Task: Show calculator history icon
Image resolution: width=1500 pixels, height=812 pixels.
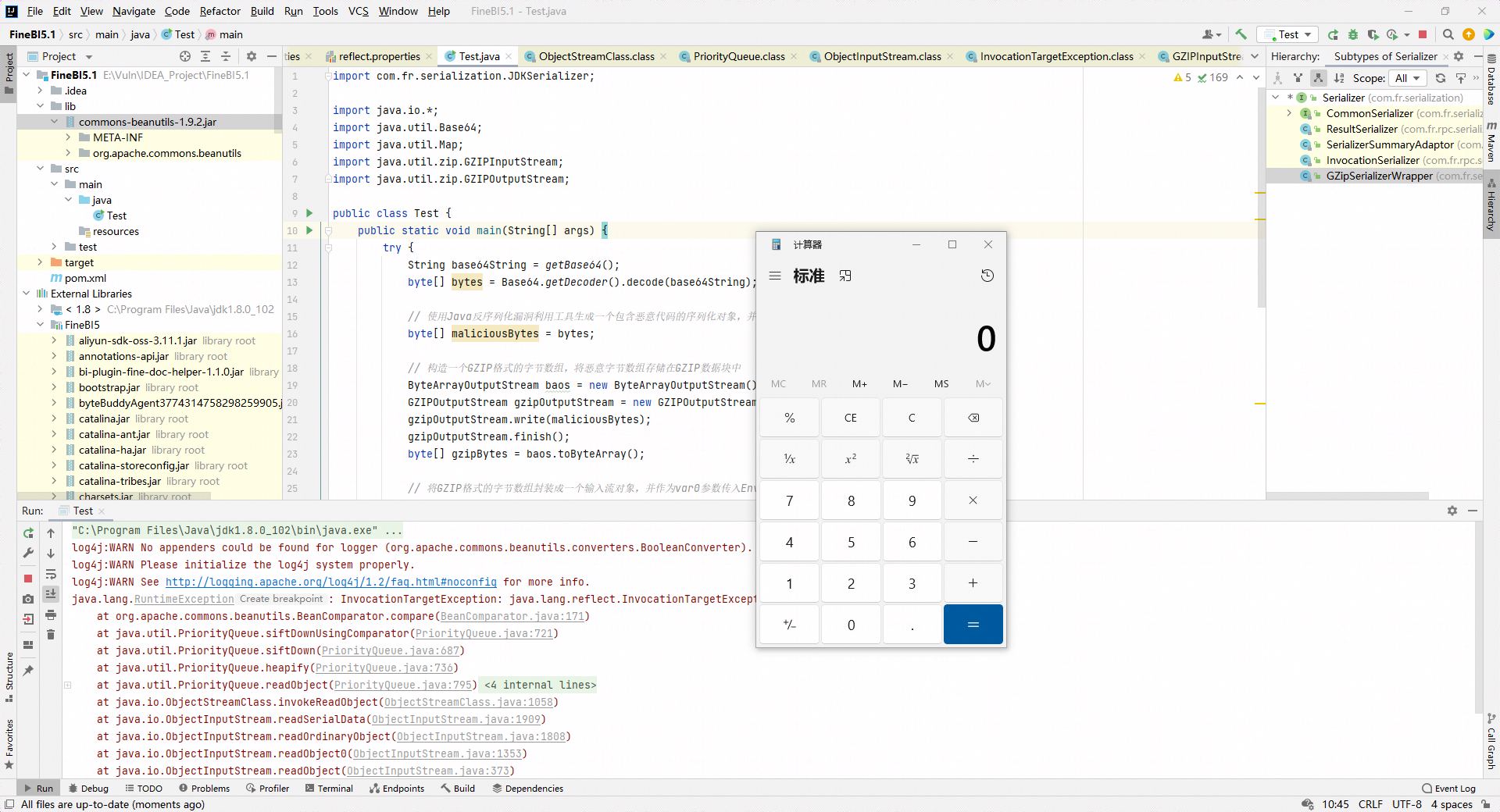Action: point(987,276)
